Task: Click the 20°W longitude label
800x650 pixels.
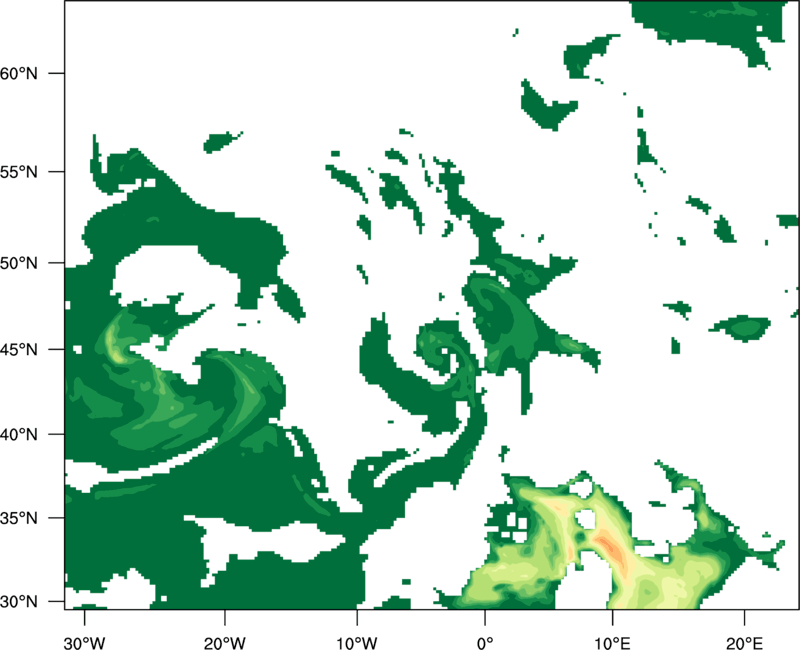Action: point(225,643)
